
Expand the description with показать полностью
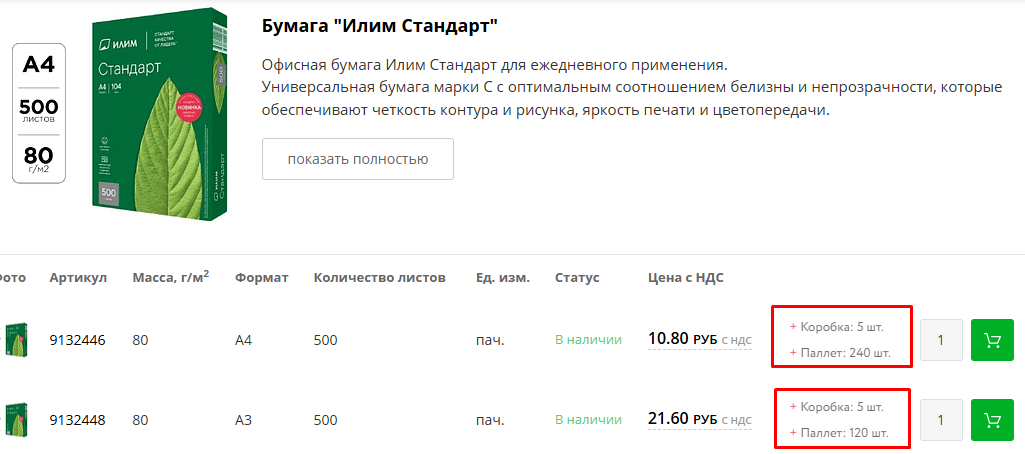click(357, 159)
